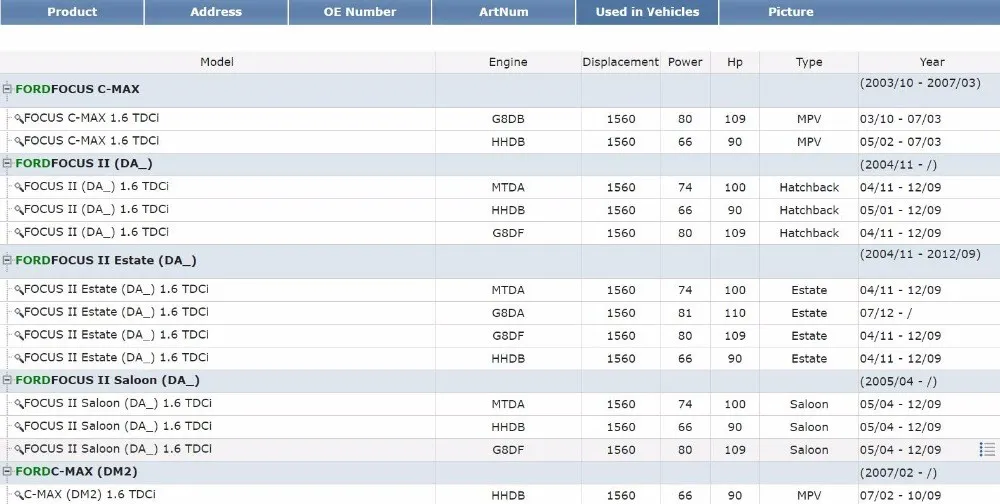Select FORD FOCUS II Saloon (DA_) group title
Screen dimensions: 1000x504
[x=108, y=380]
